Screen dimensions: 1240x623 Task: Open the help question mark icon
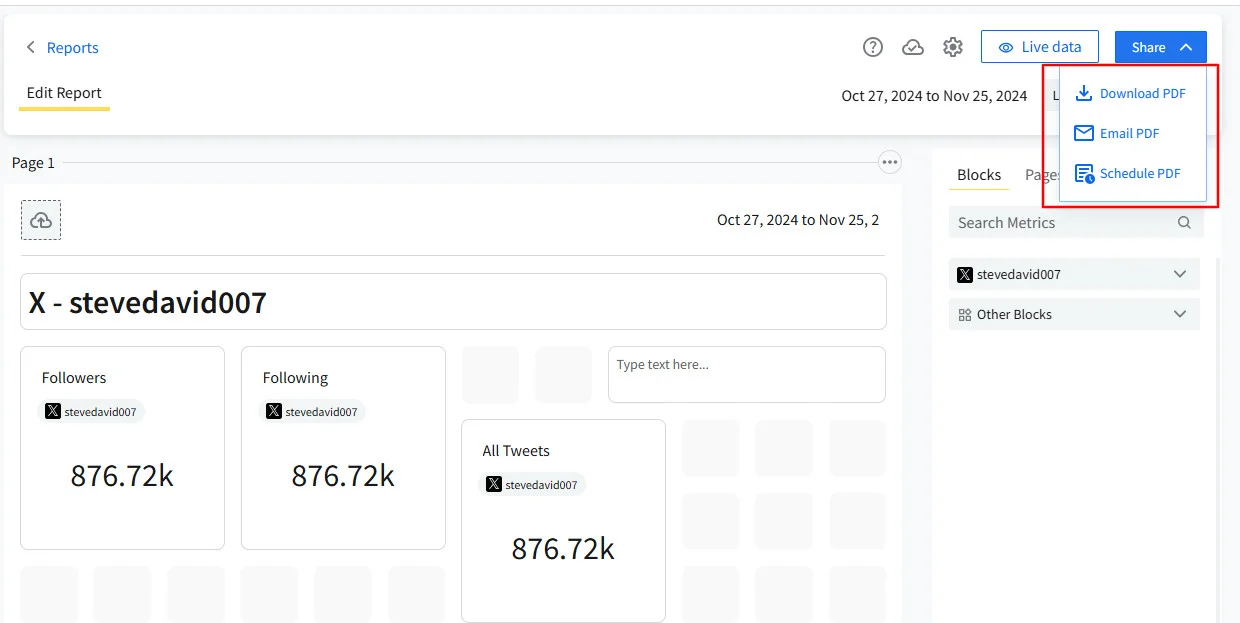point(872,46)
